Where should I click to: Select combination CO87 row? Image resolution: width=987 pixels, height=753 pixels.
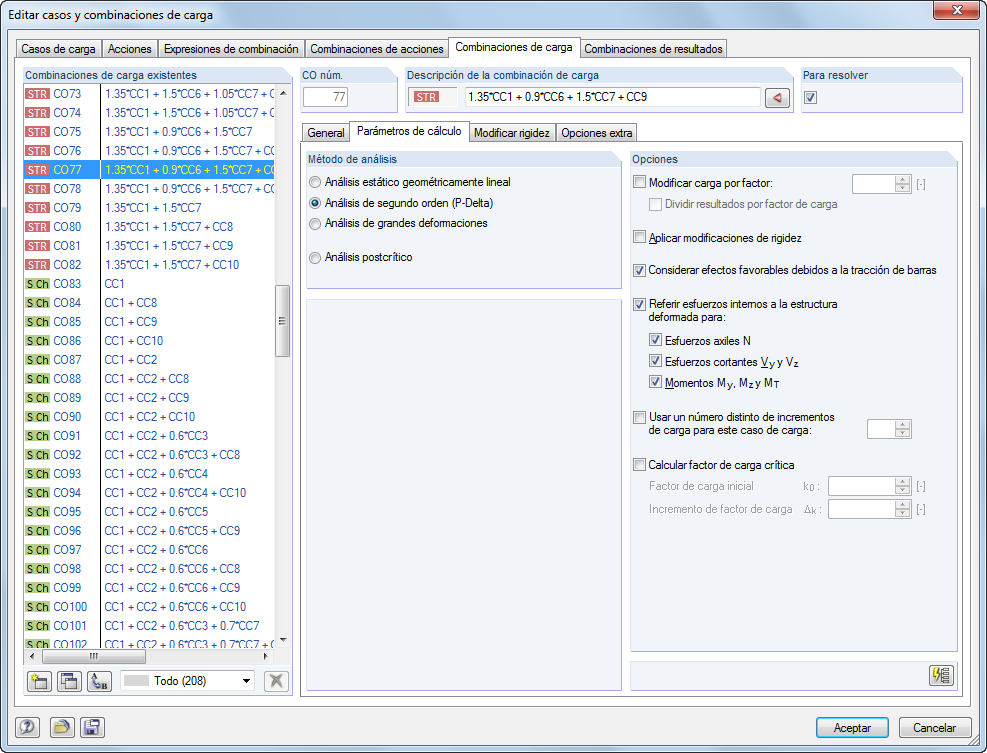(149, 360)
